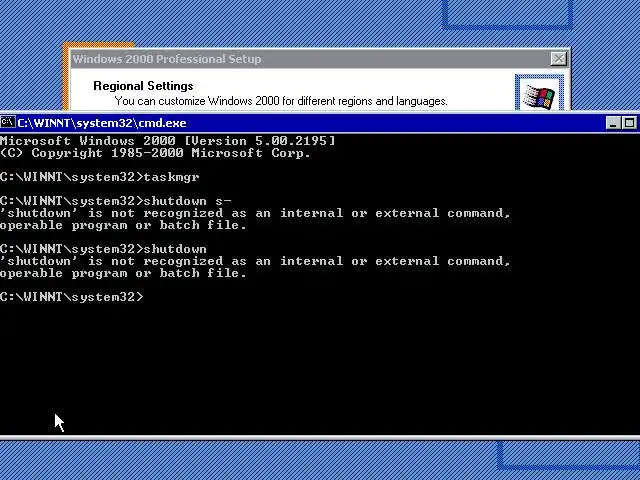
Task: Click the second 'shutdown' command line
Action: pyautogui.click(x=103, y=249)
